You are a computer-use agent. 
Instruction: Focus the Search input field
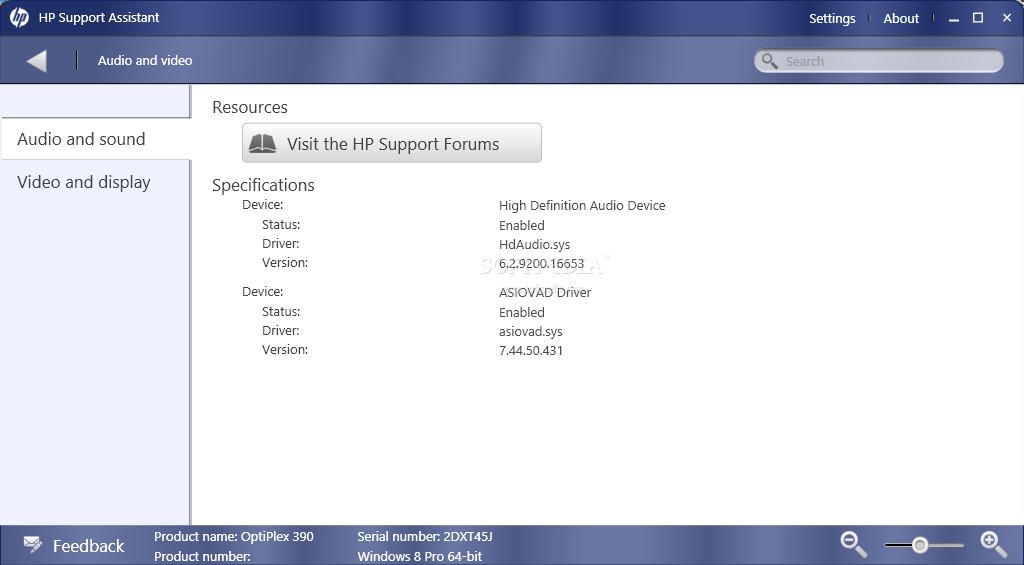click(879, 61)
